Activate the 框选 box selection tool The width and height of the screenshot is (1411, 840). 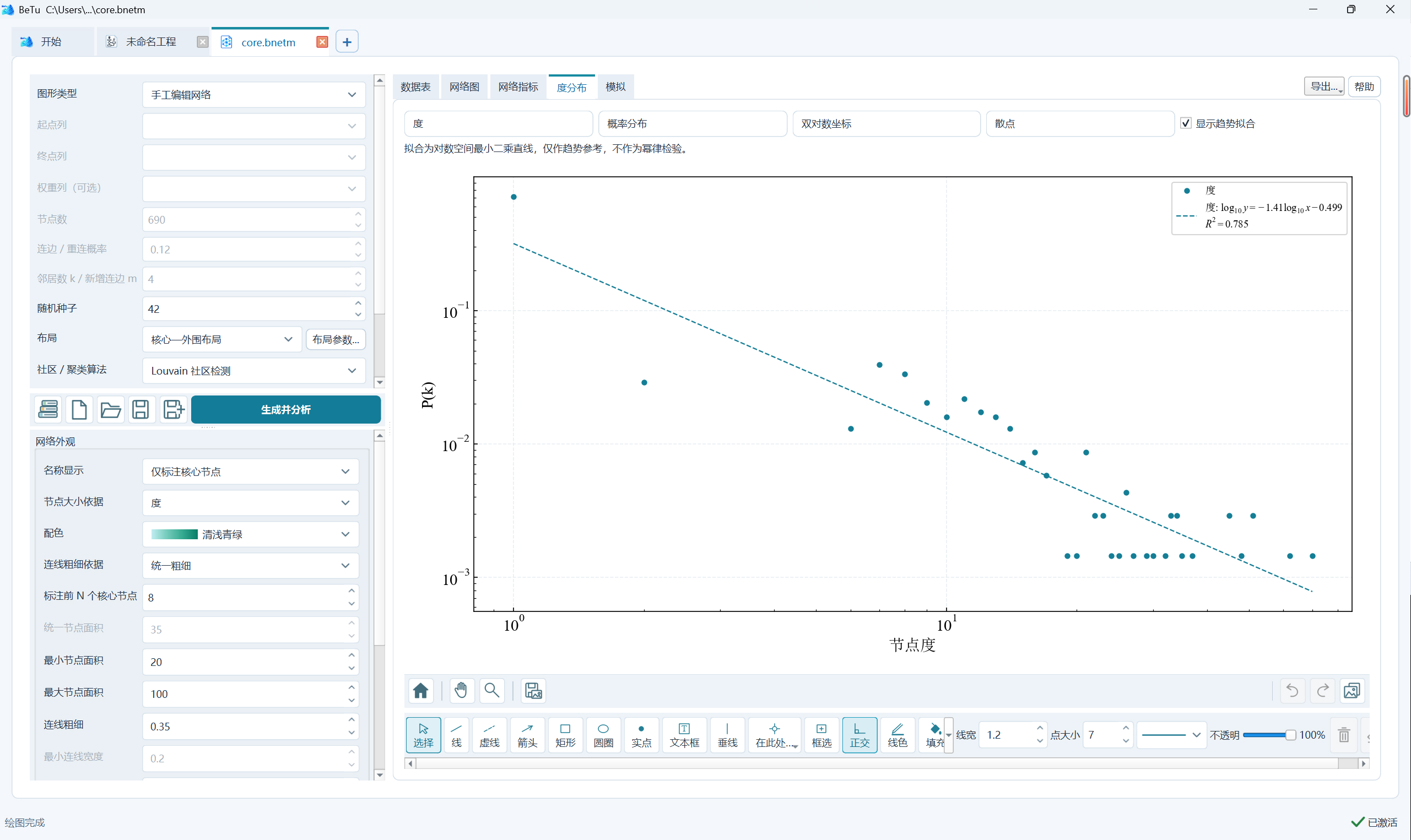[x=821, y=734]
